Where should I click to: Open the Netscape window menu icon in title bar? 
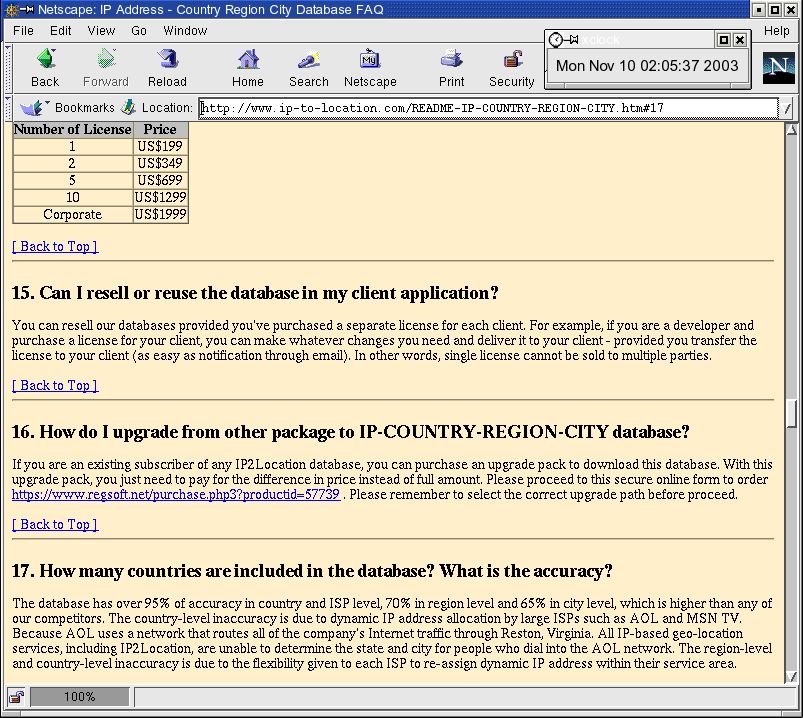tap(11, 9)
